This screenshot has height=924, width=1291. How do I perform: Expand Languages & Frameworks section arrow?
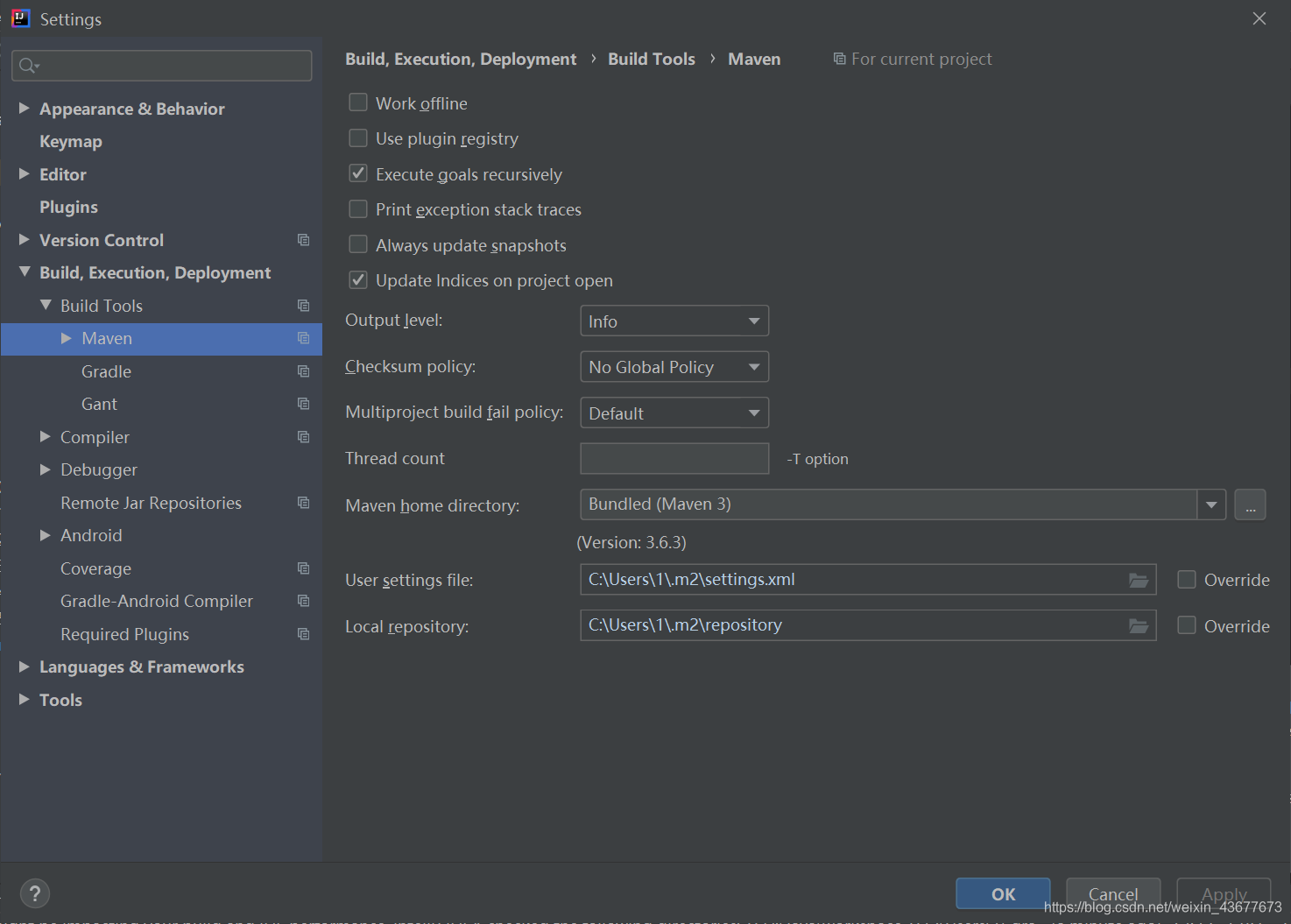(x=25, y=667)
